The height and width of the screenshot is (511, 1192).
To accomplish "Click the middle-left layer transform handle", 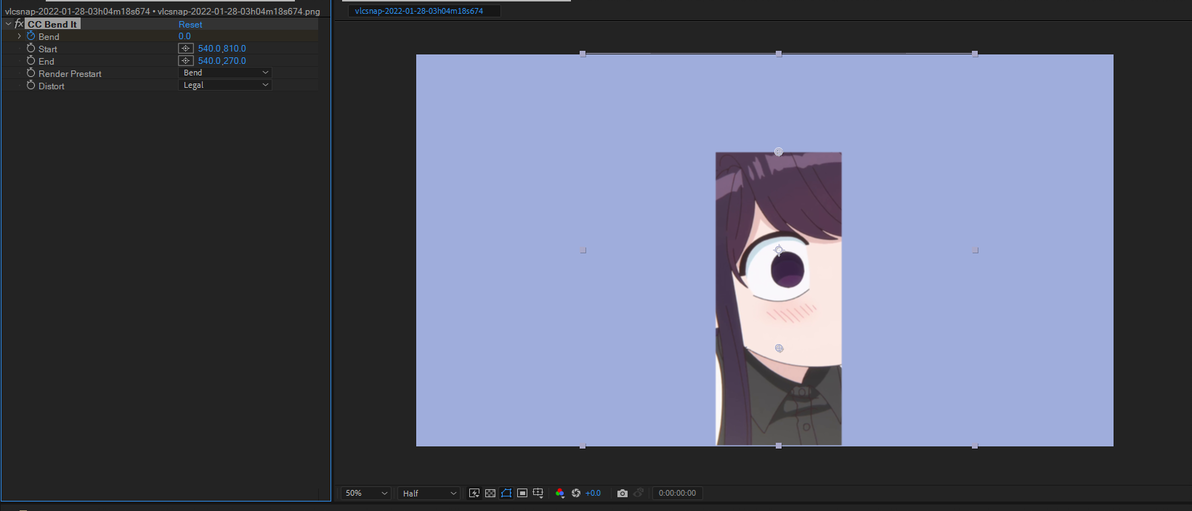I will [583, 249].
